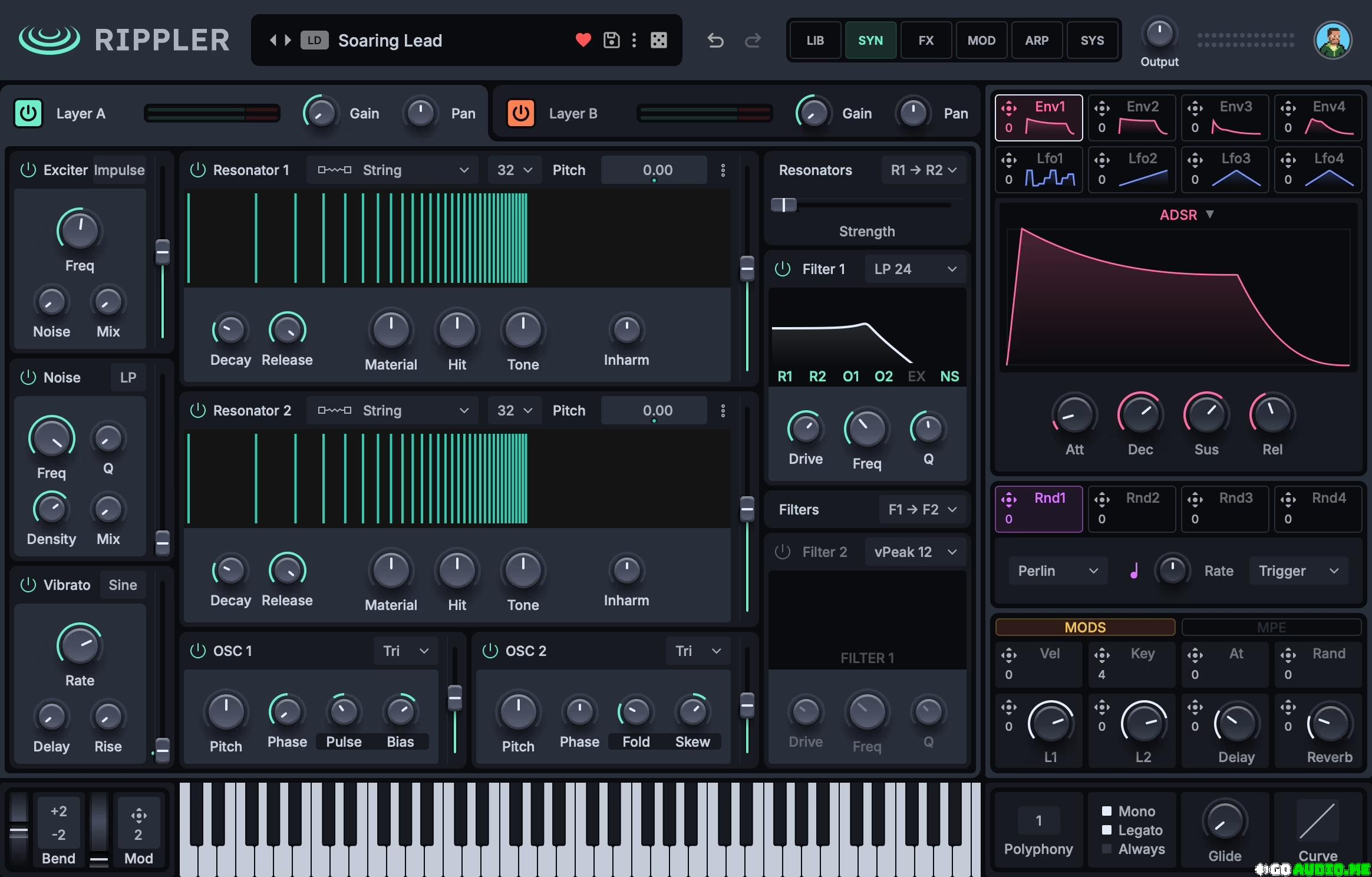Open Filter 2 vPeak 12 type dropdown
The width and height of the screenshot is (1372, 877).
click(x=915, y=552)
